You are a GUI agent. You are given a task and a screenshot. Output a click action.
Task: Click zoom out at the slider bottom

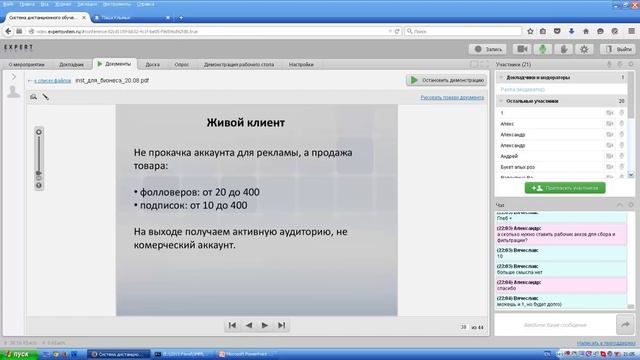tap(39, 186)
